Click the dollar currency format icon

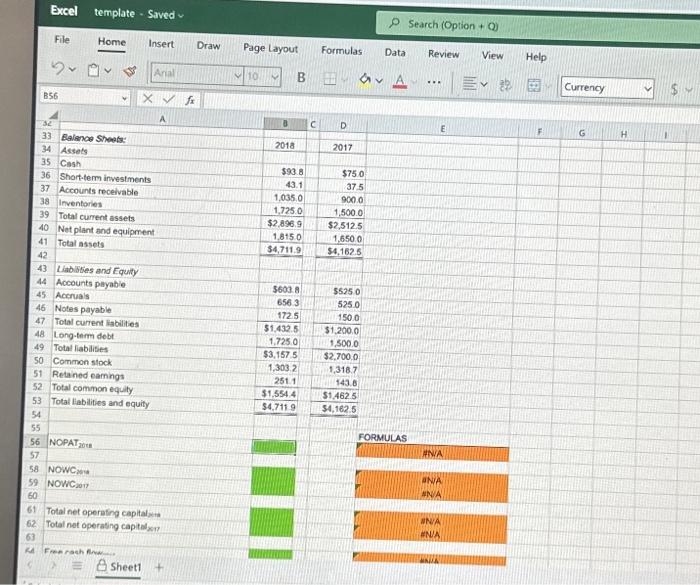tap(675, 89)
